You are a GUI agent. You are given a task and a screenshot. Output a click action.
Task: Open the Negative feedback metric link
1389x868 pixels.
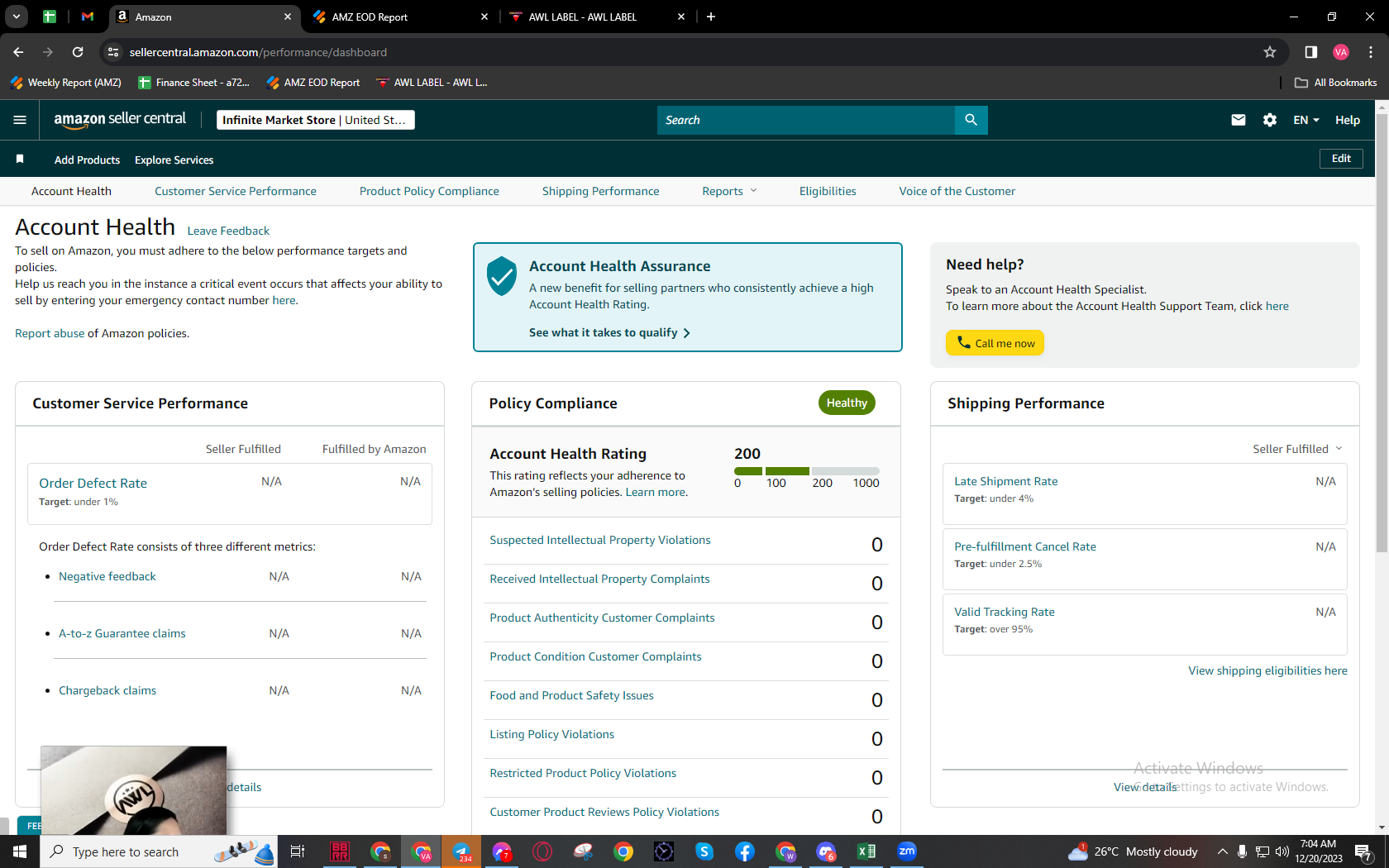pos(107,576)
